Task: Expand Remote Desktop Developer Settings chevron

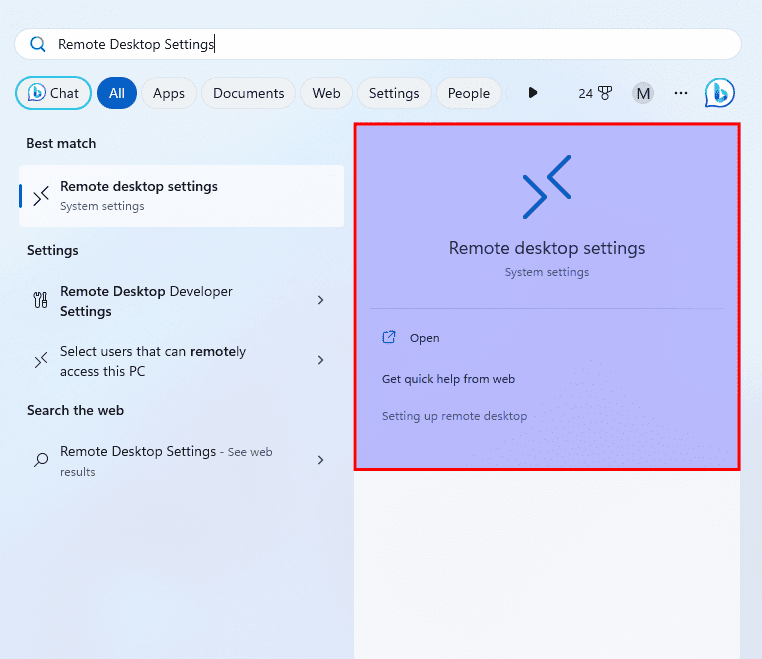Action: point(320,300)
